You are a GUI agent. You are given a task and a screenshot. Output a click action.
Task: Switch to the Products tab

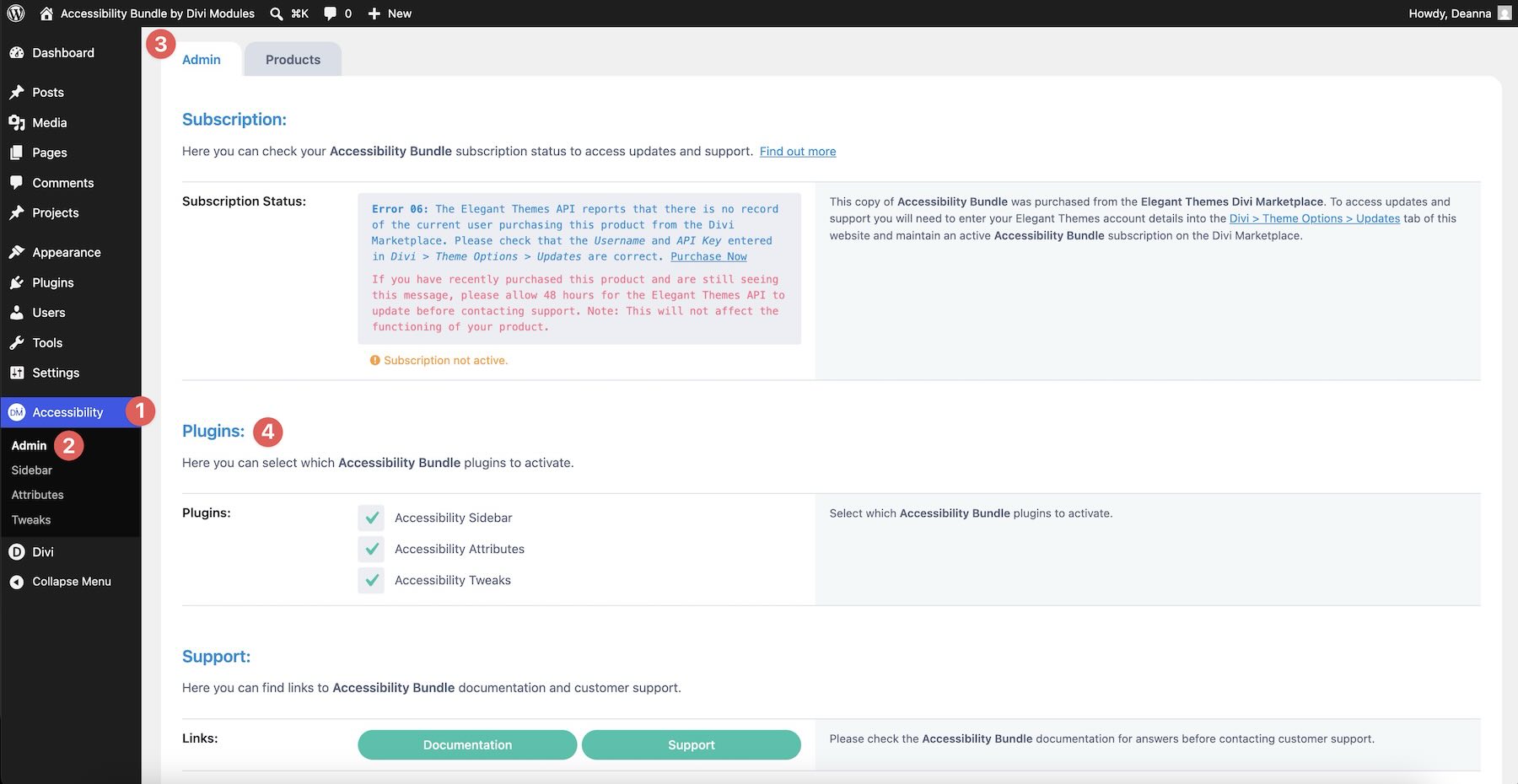click(293, 60)
